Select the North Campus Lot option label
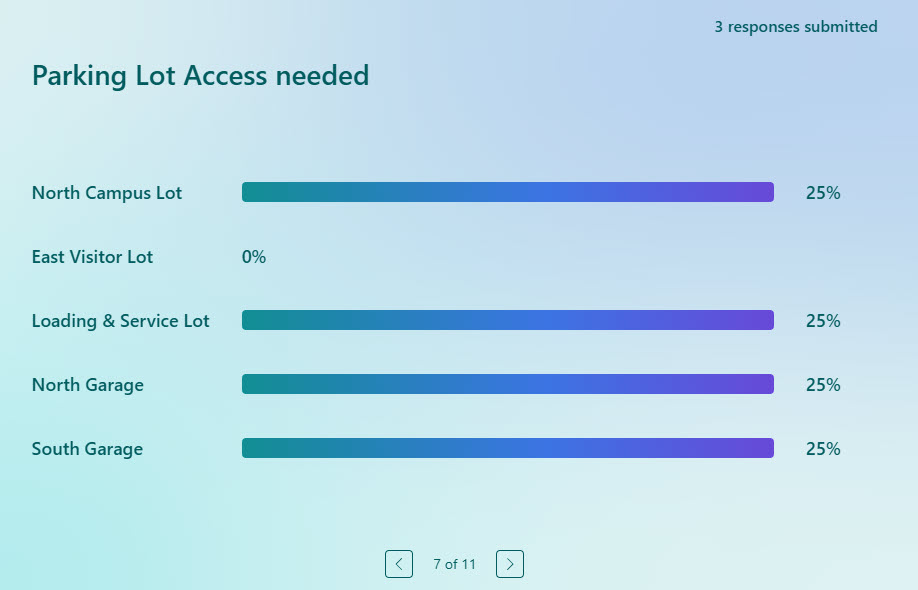918x590 pixels. [106, 192]
